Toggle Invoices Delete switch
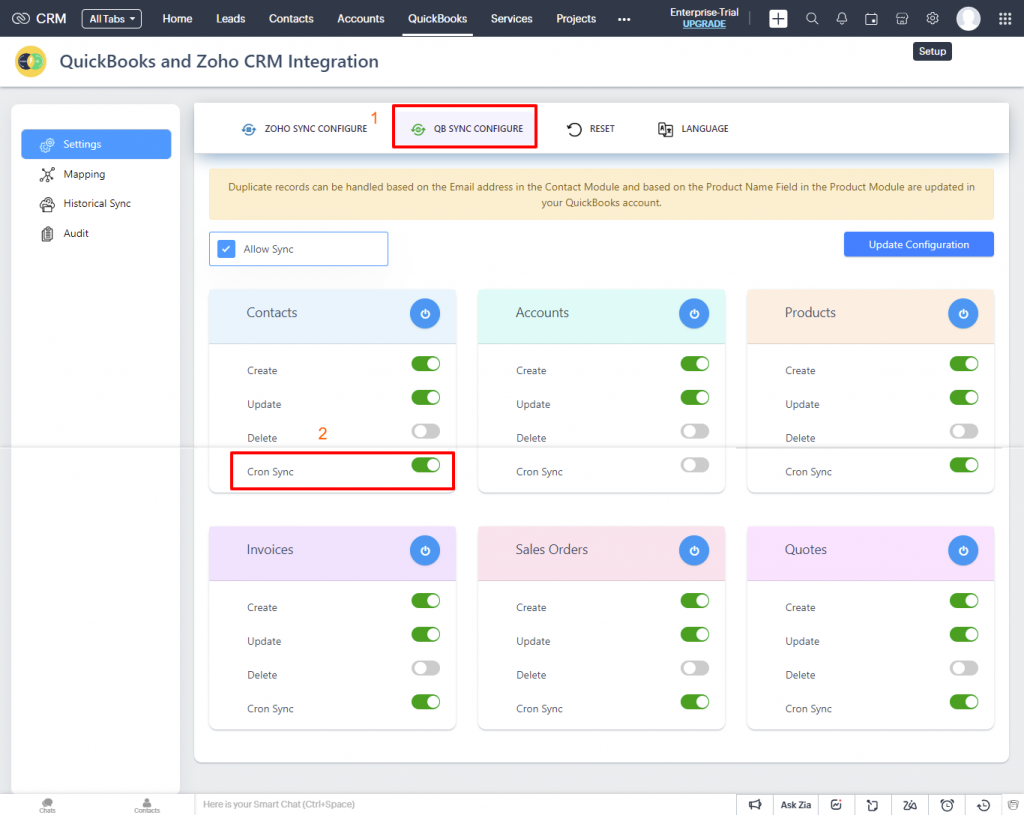Viewport: 1024px width, 815px height. point(426,668)
